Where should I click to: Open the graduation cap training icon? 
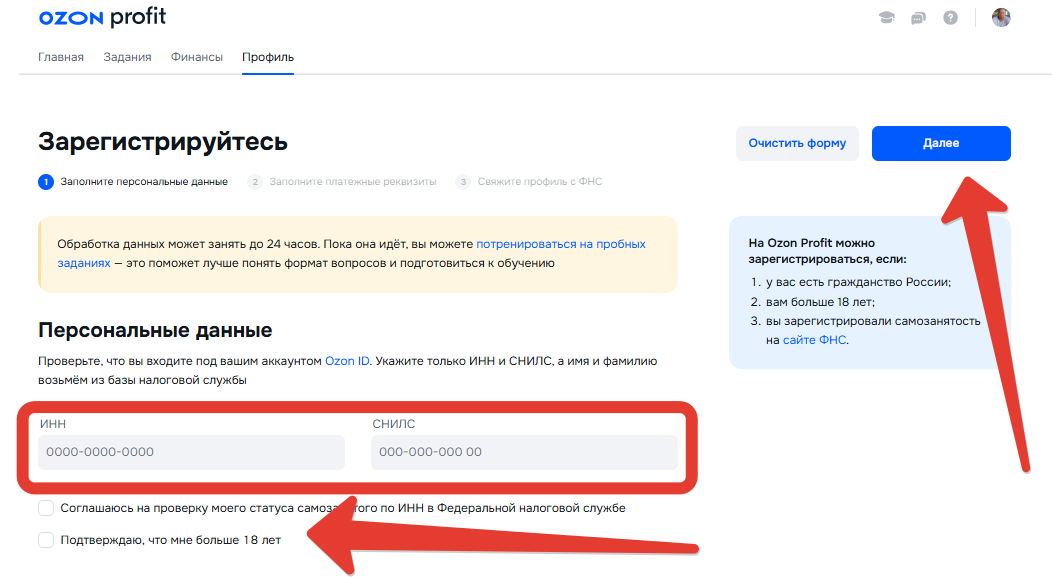pos(886,18)
